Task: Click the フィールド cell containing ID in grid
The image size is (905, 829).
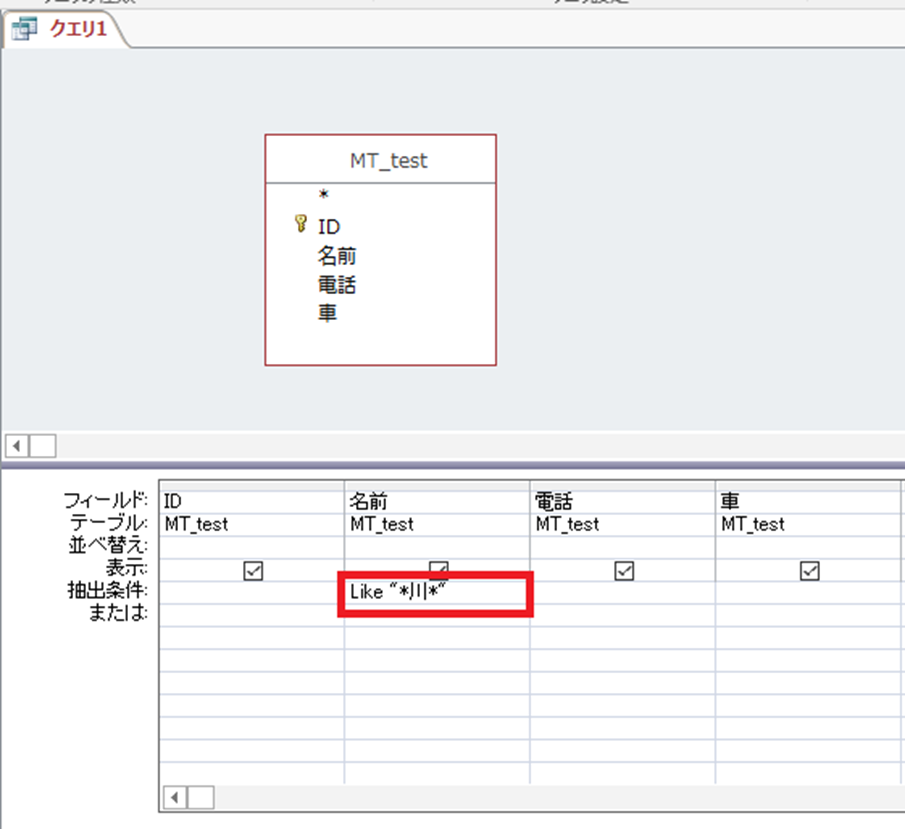Action: [250, 501]
